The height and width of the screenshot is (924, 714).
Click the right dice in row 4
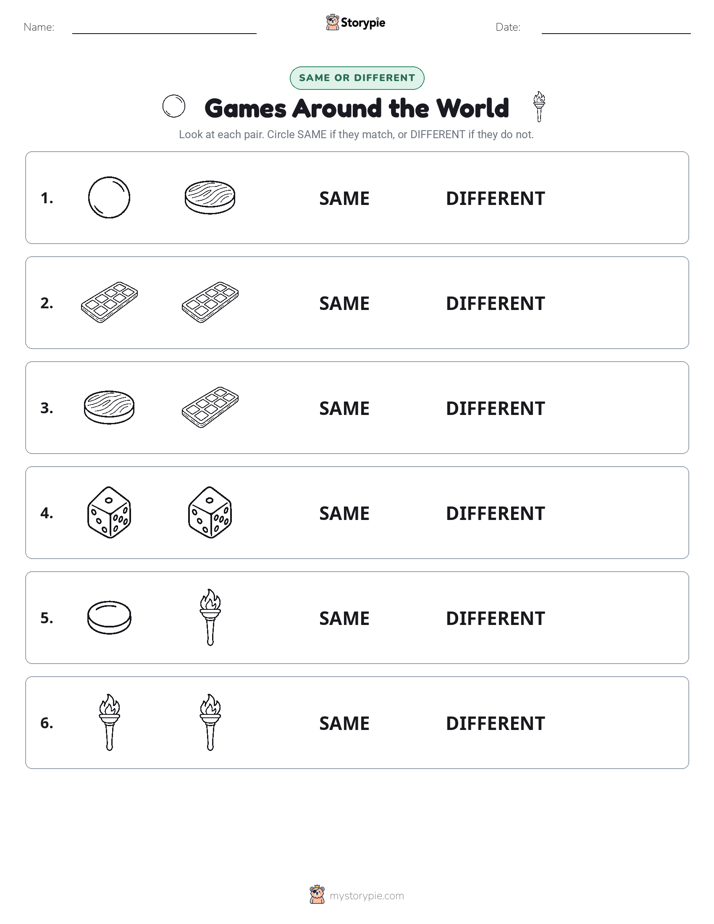[x=210, y=512]
